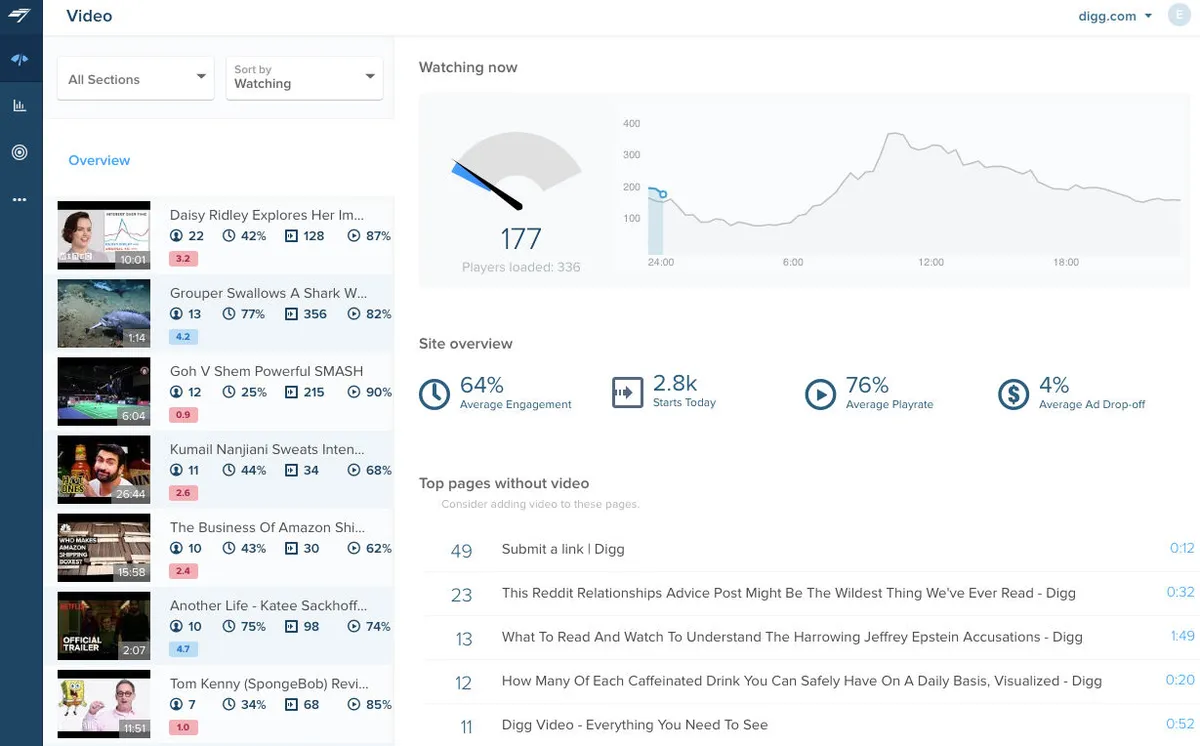Open the Grouper Swallows A Shark video
The image size is (1200, 746).
tap(268, 293)
